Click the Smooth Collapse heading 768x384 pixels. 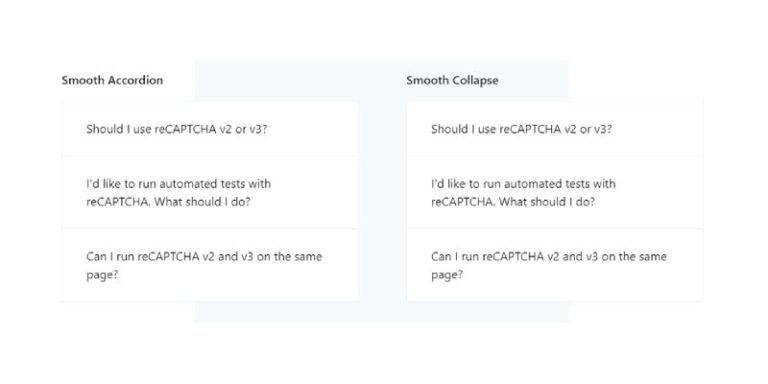(x=452, y=80)
